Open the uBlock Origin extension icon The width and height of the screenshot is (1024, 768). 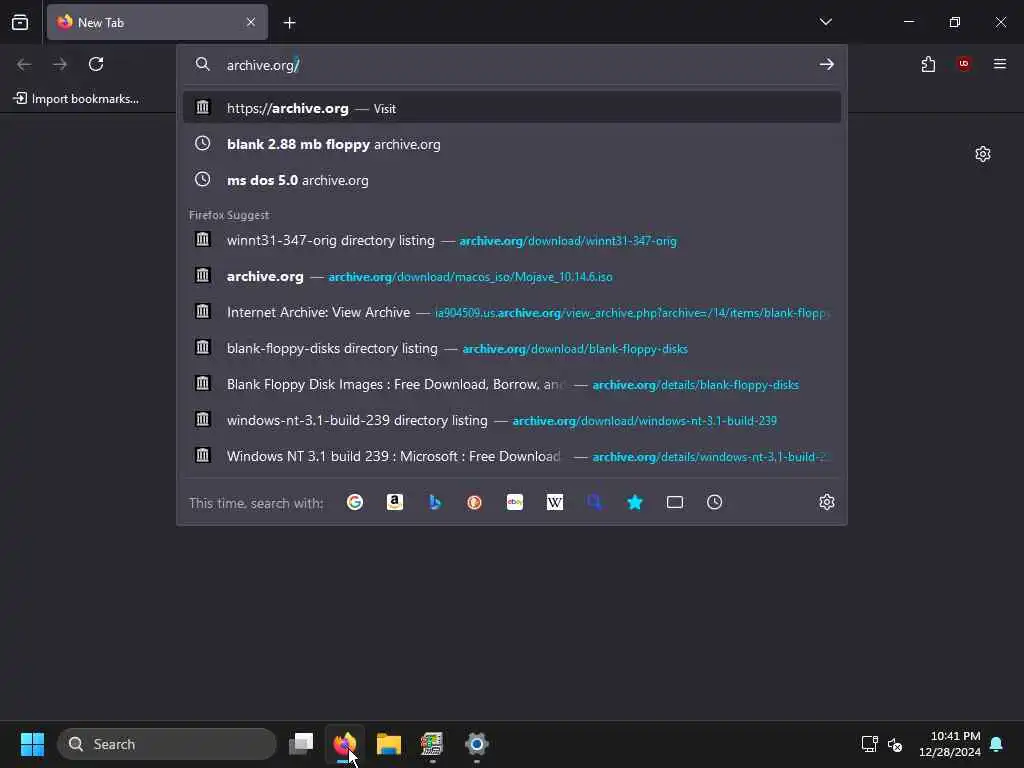tap(964, 64)
